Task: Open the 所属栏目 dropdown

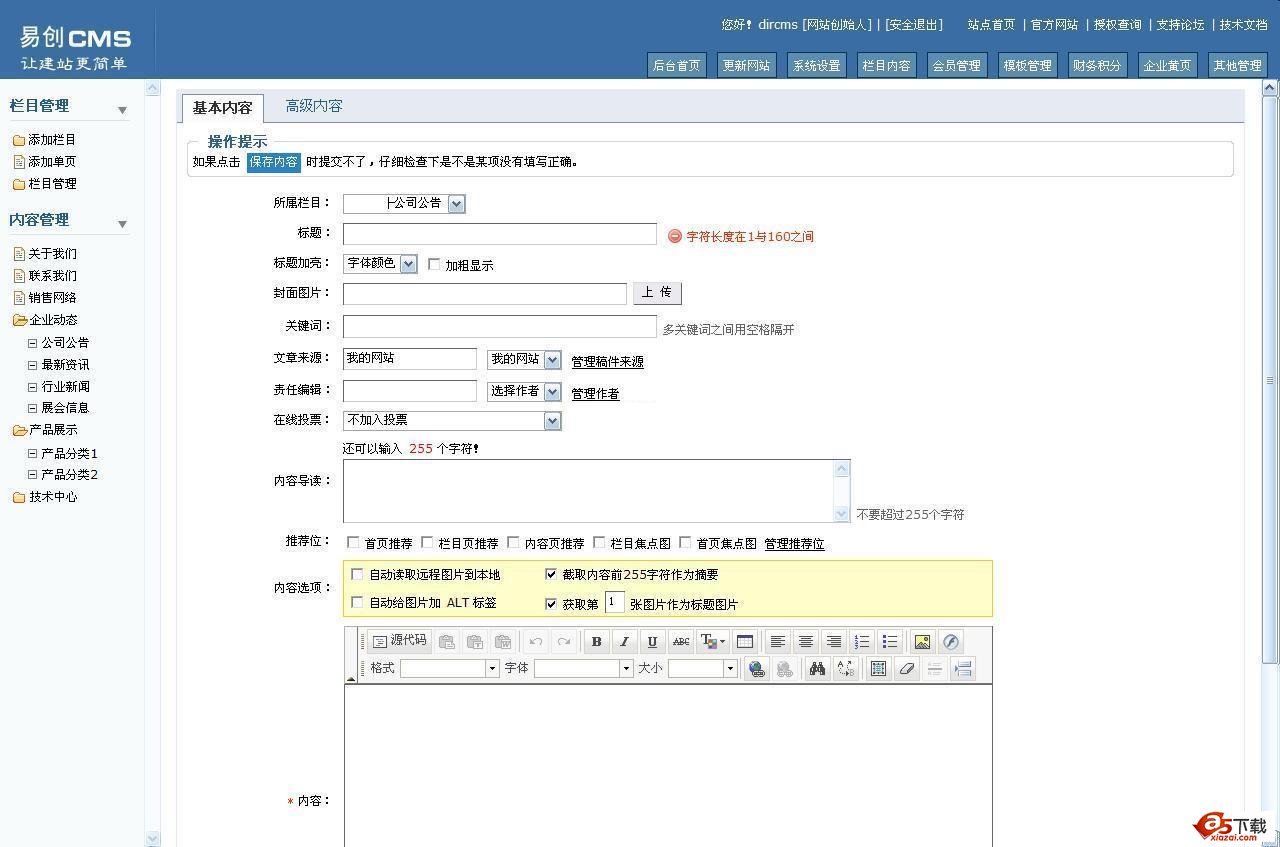Action: pos(456,204)
